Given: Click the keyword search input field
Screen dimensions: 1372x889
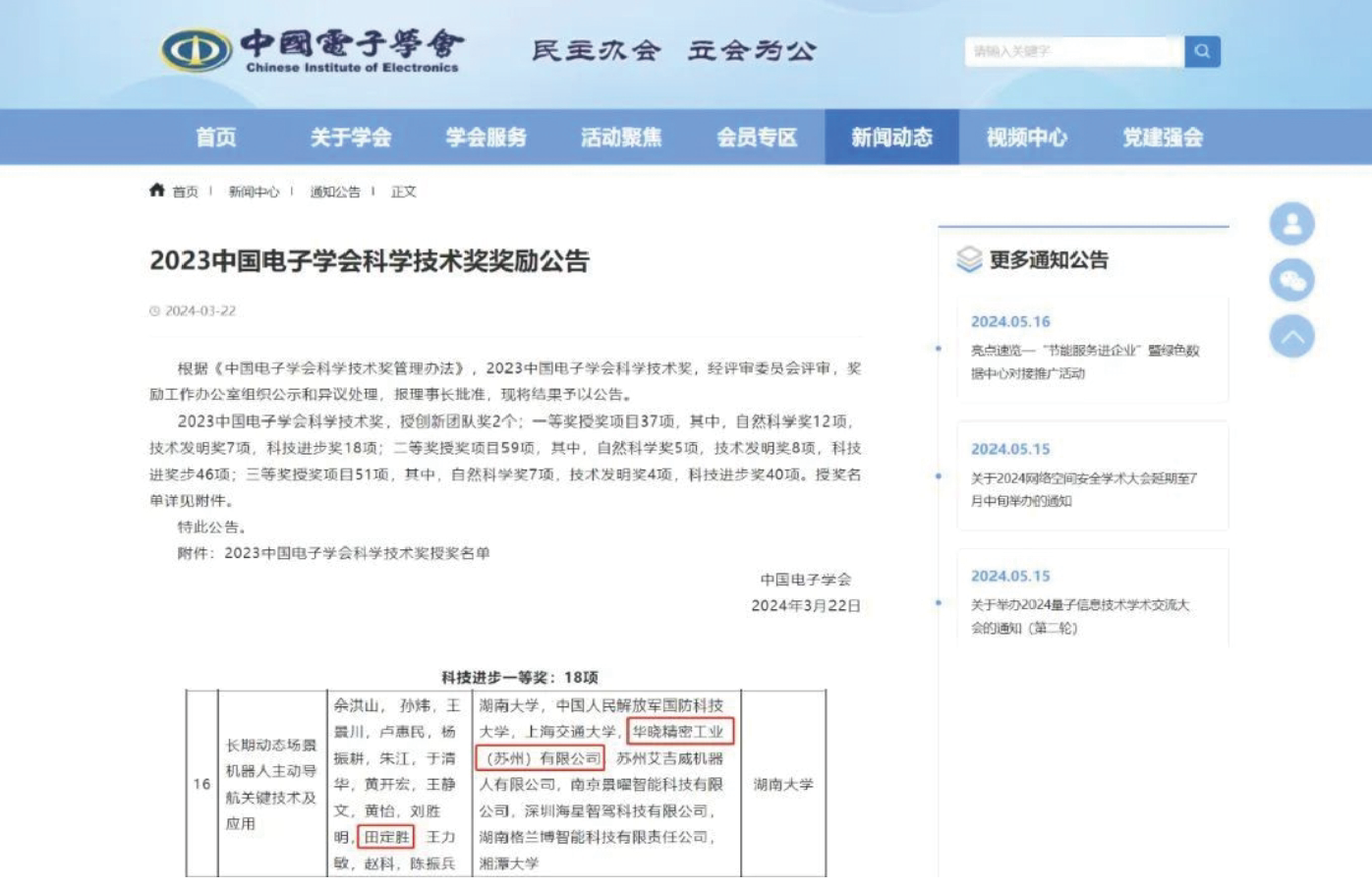Looking at the screenshot, I should pos(1071,51).
